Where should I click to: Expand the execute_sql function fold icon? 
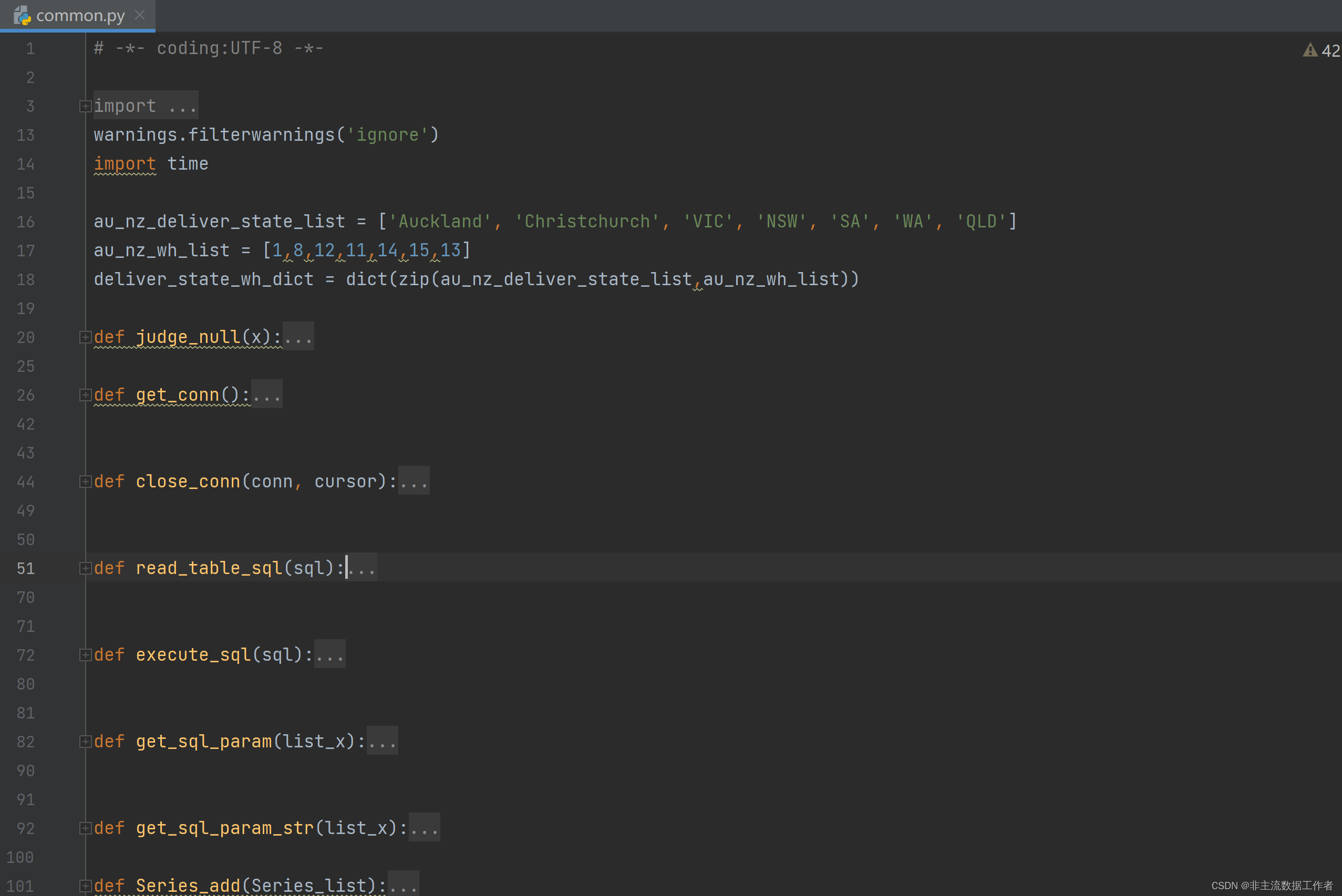point(85,655)
